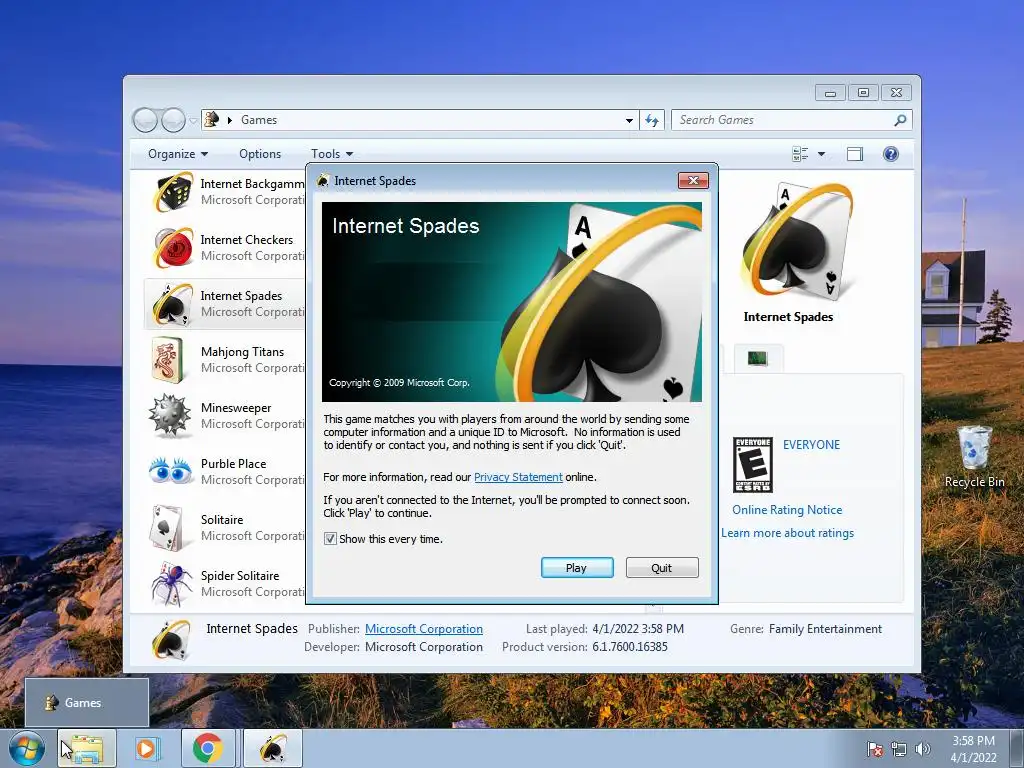This screenshot has width=1024, height=768.
Task: Click the Forward navigation button
Action: [173, 120]
